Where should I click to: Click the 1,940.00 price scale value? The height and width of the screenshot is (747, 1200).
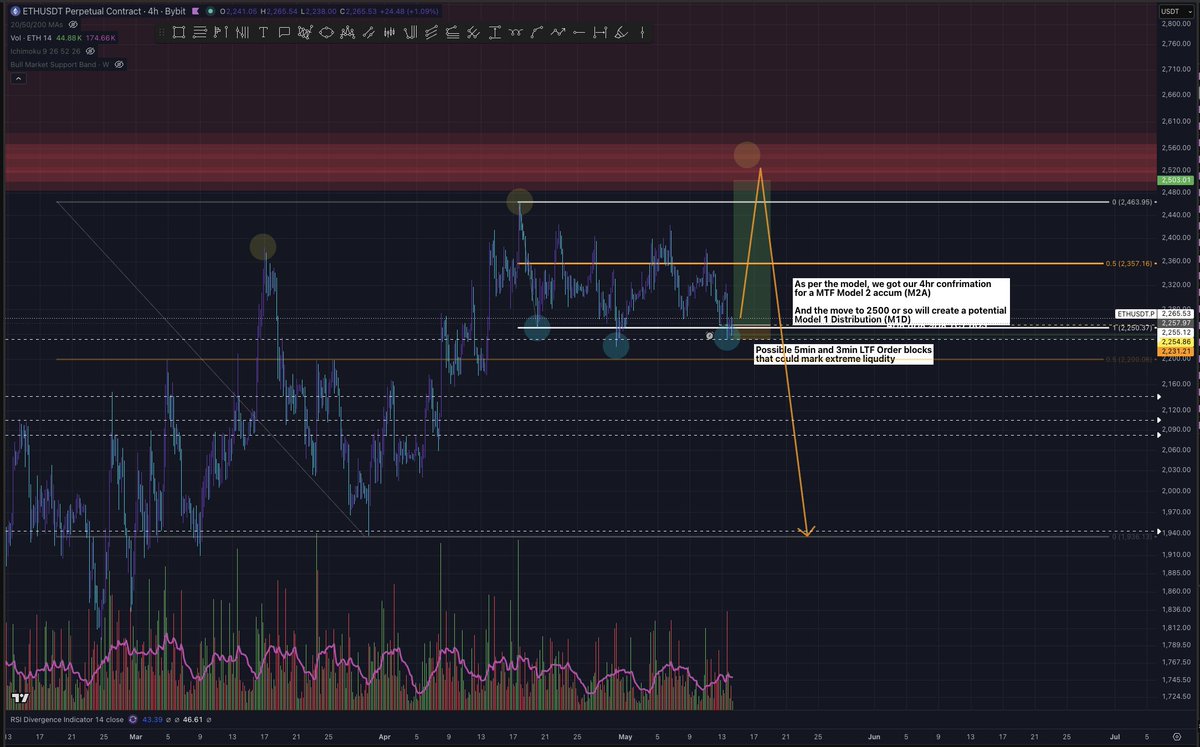pos(1175,532)
